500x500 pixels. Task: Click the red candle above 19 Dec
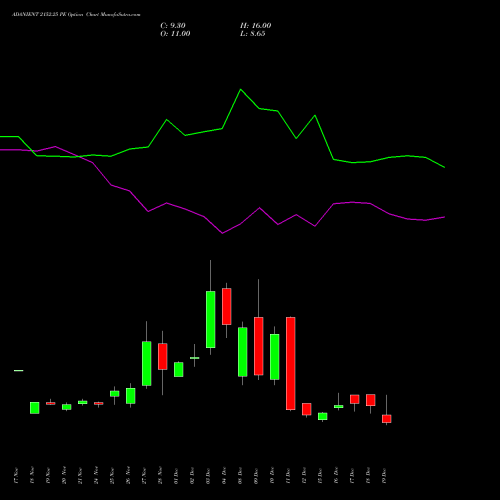[x=387, y=419]
